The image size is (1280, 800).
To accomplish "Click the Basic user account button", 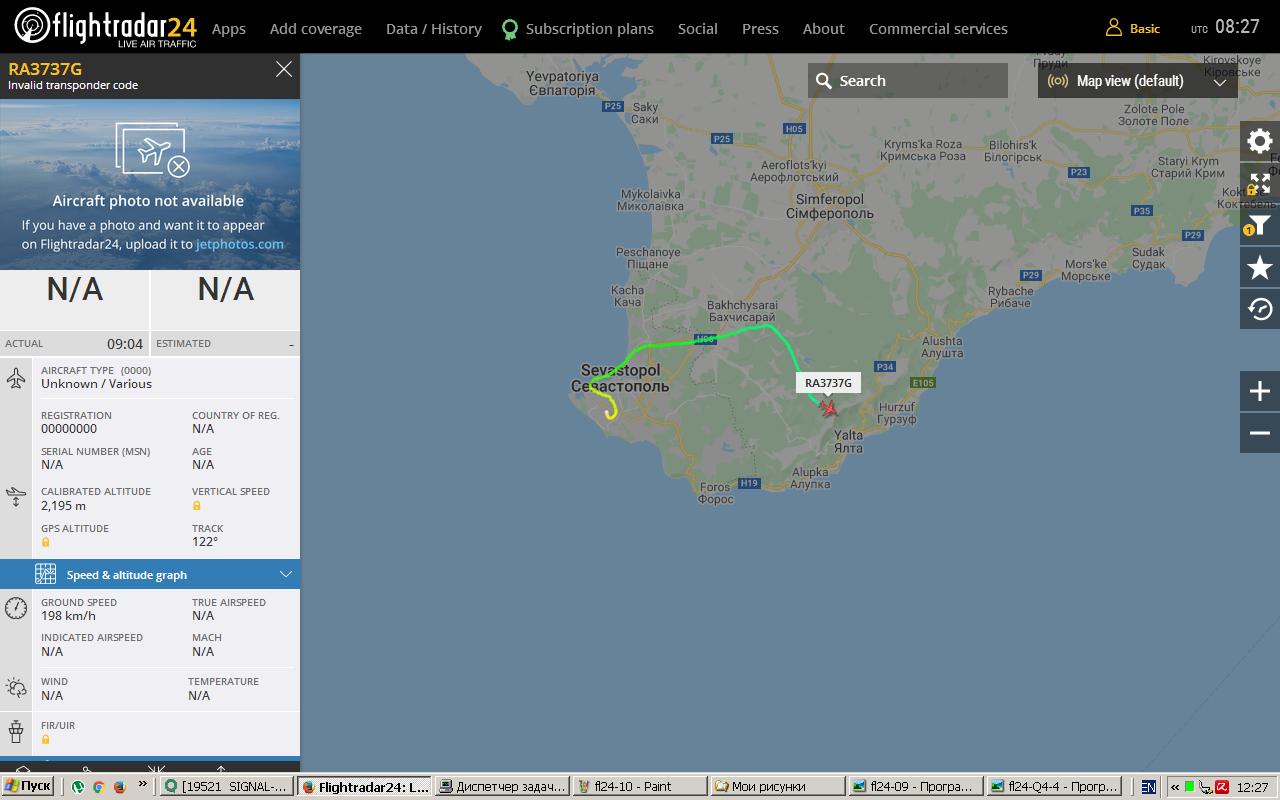I will (x=1133, y=28).
